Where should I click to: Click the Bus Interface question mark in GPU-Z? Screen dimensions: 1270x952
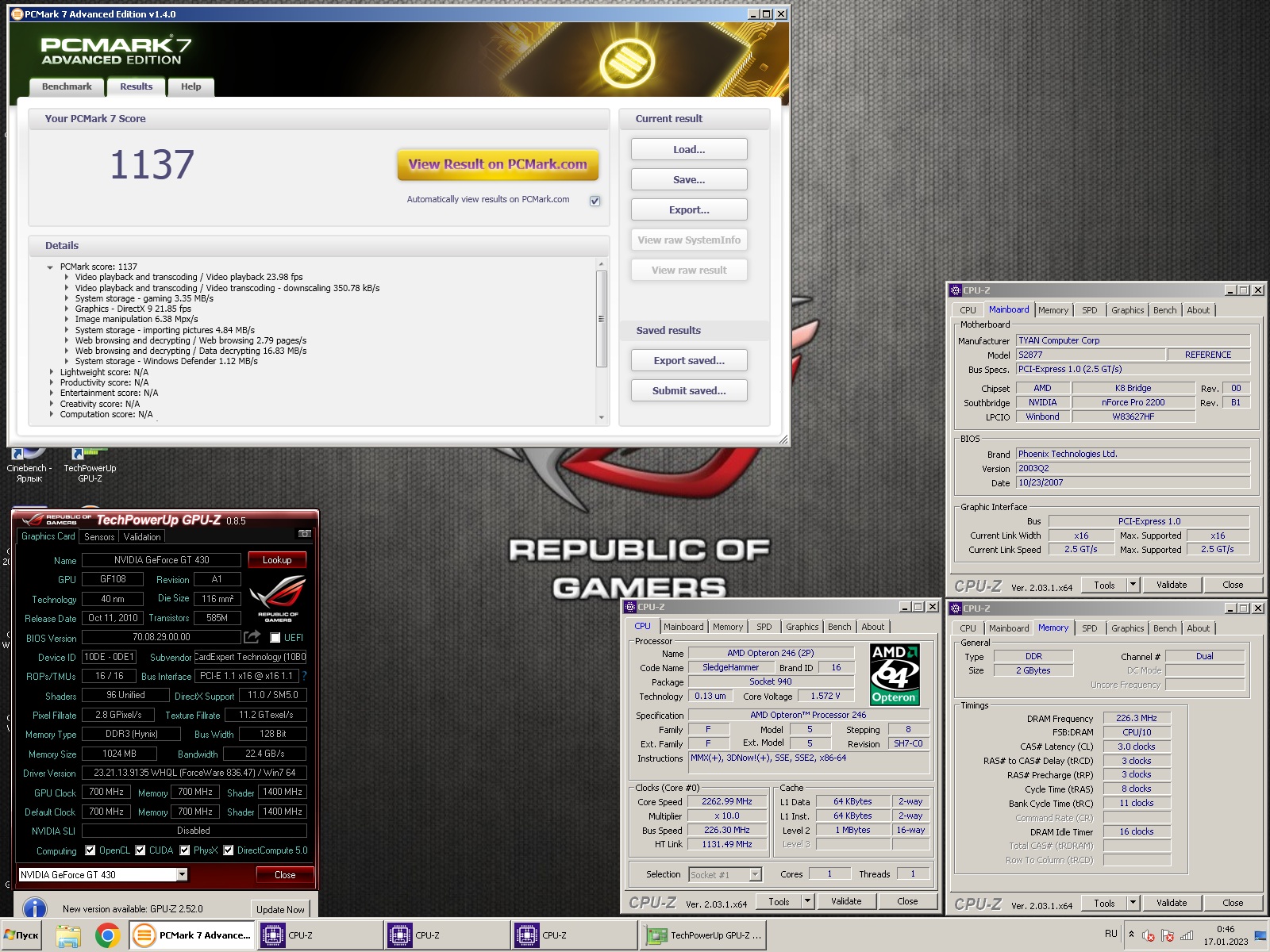[304, 676]
